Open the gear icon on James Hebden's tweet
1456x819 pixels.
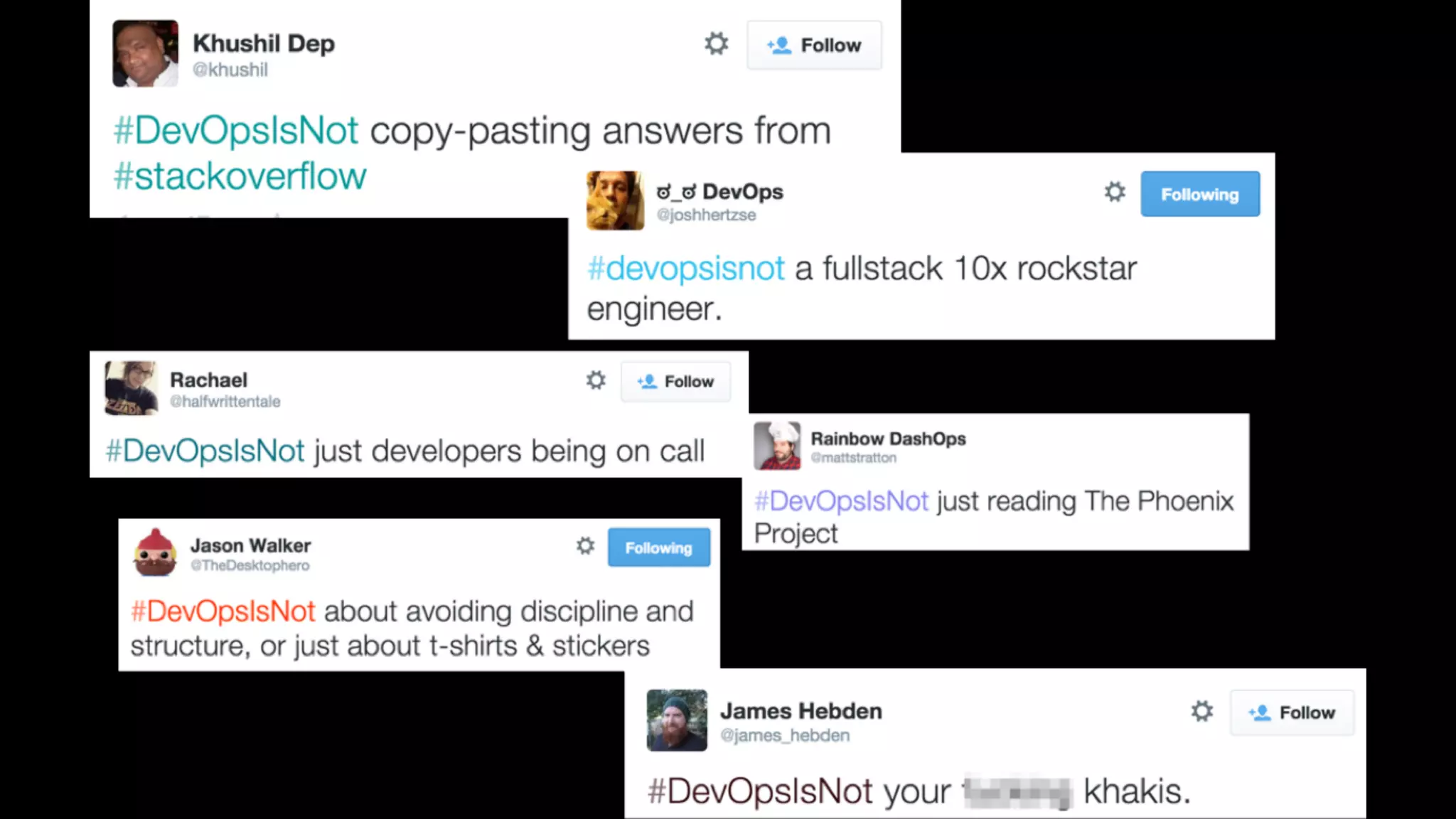pyautogui.click(x=1202, y=711)
